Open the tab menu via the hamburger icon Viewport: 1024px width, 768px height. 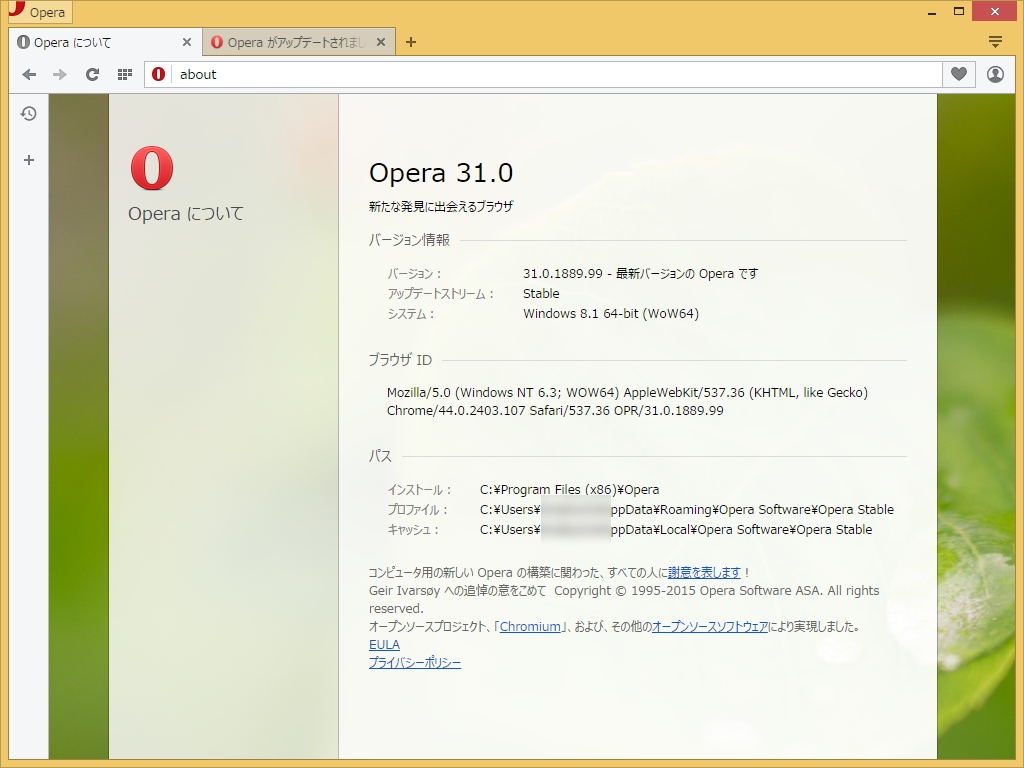tap(995, 41)
